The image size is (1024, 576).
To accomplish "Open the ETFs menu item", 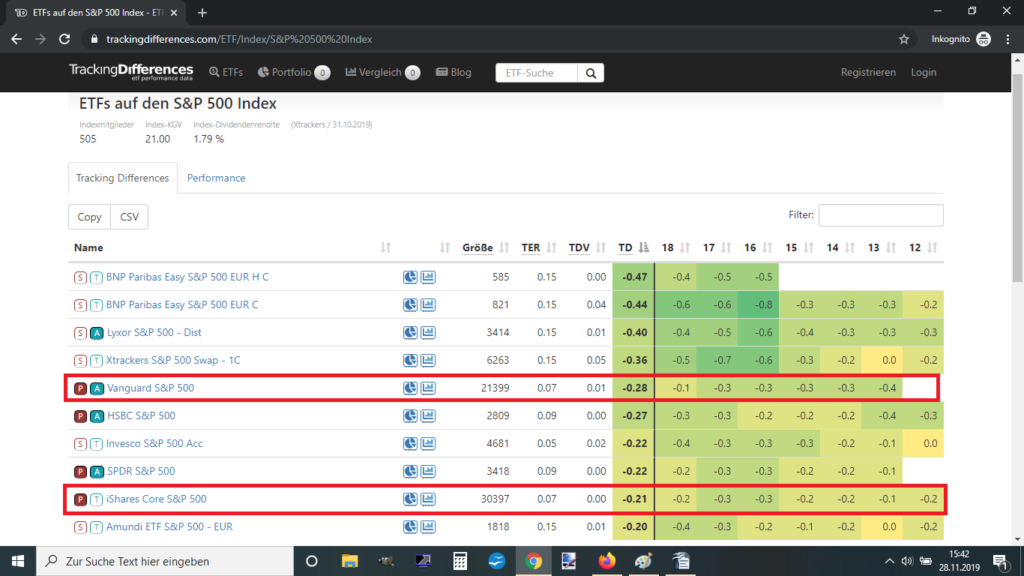I will point(226,72).
